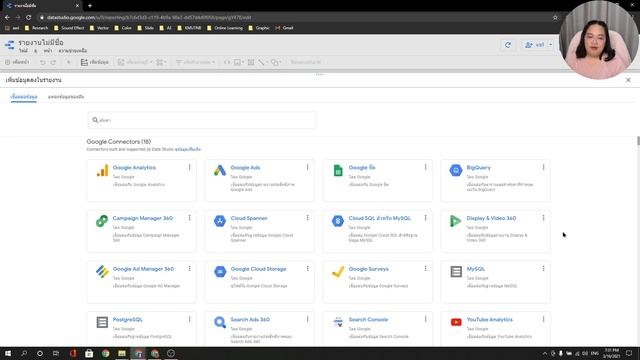Switch to the second data sources tab

pos(66,97)
